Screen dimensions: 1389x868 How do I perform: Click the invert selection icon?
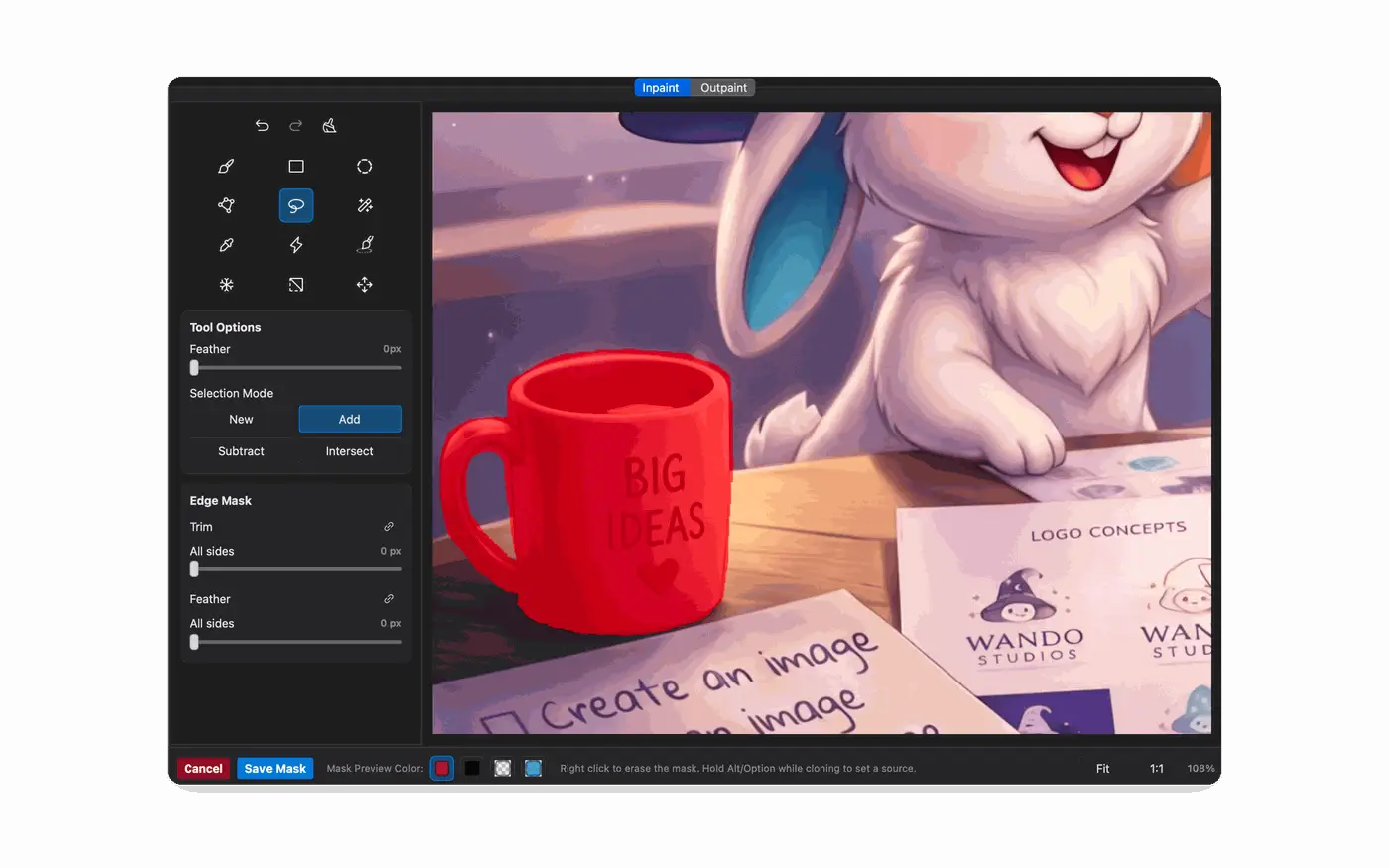tap(296, 285)
